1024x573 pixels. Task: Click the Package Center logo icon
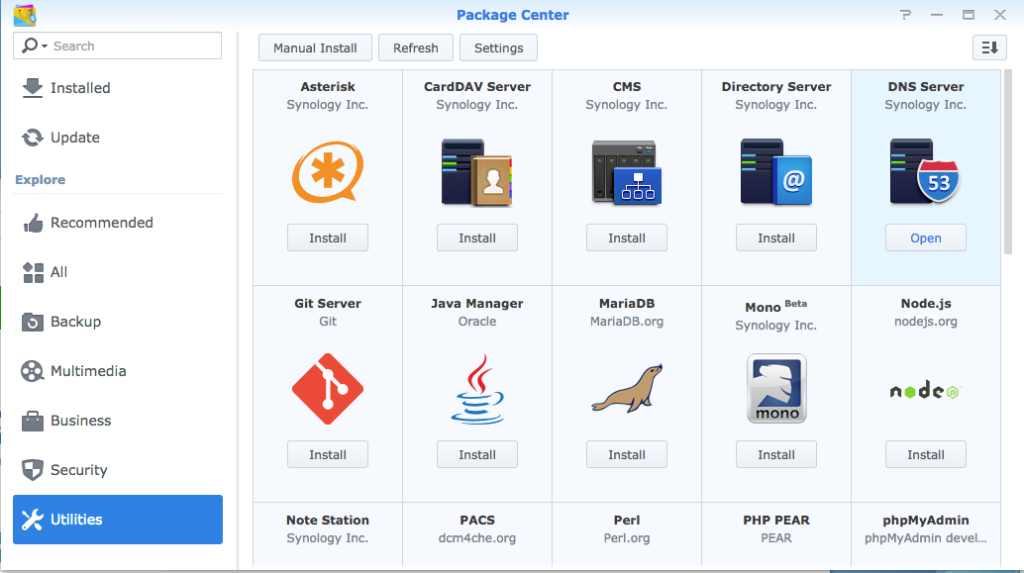(x=25, y=15)
